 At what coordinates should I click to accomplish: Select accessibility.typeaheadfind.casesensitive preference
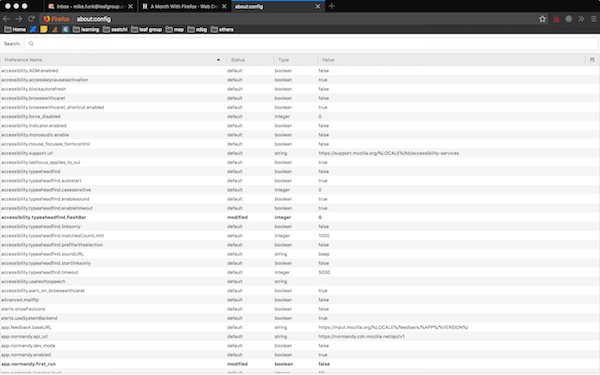click(x=300, y=190)
